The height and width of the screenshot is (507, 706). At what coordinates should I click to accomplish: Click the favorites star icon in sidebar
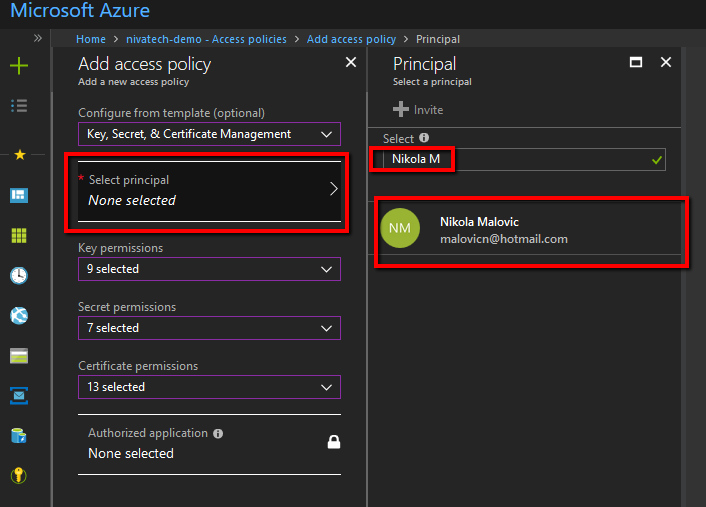point(20,155)
